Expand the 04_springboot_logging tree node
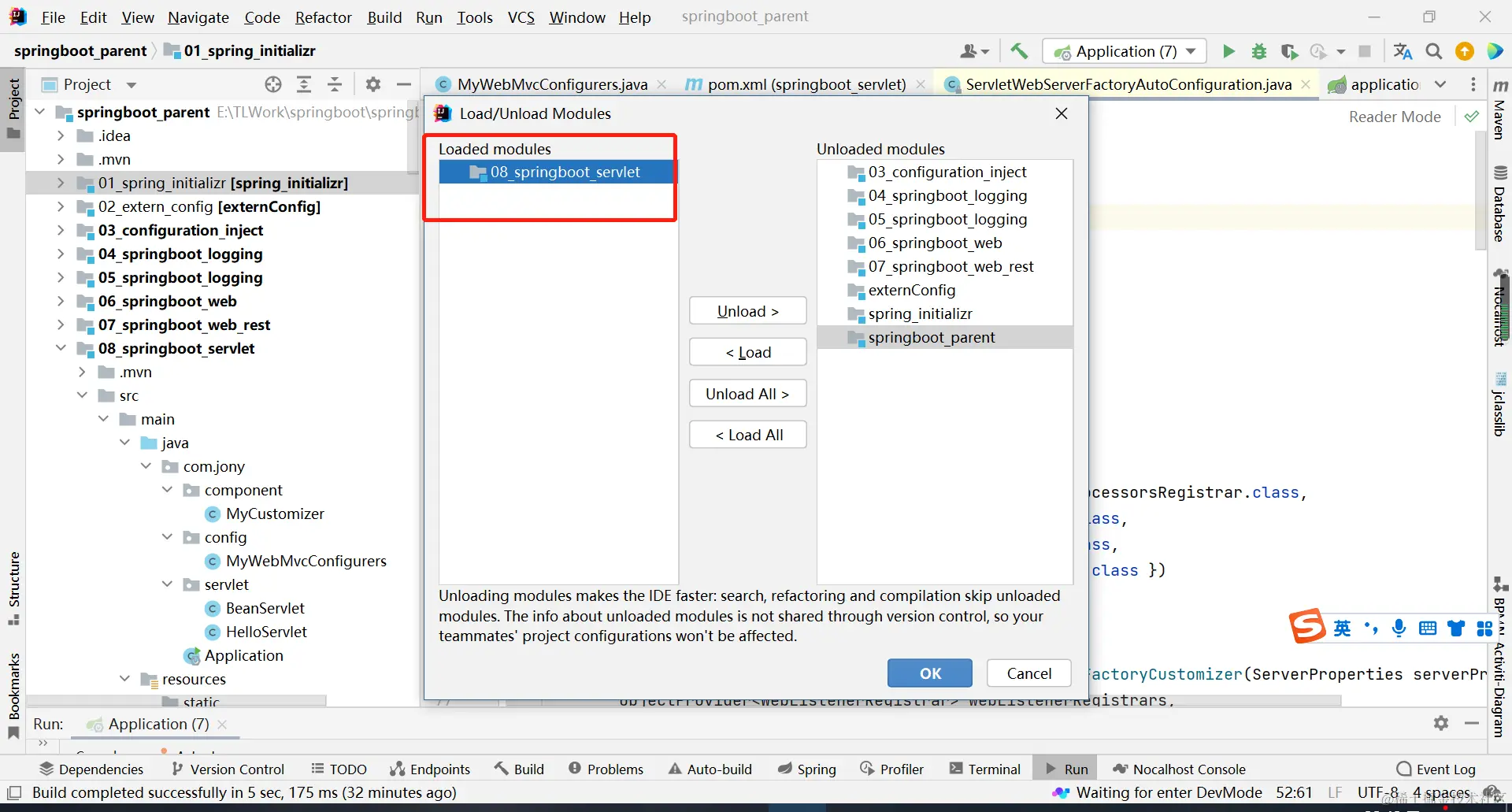The image size is (1512, 812). (x=61, y=254)
